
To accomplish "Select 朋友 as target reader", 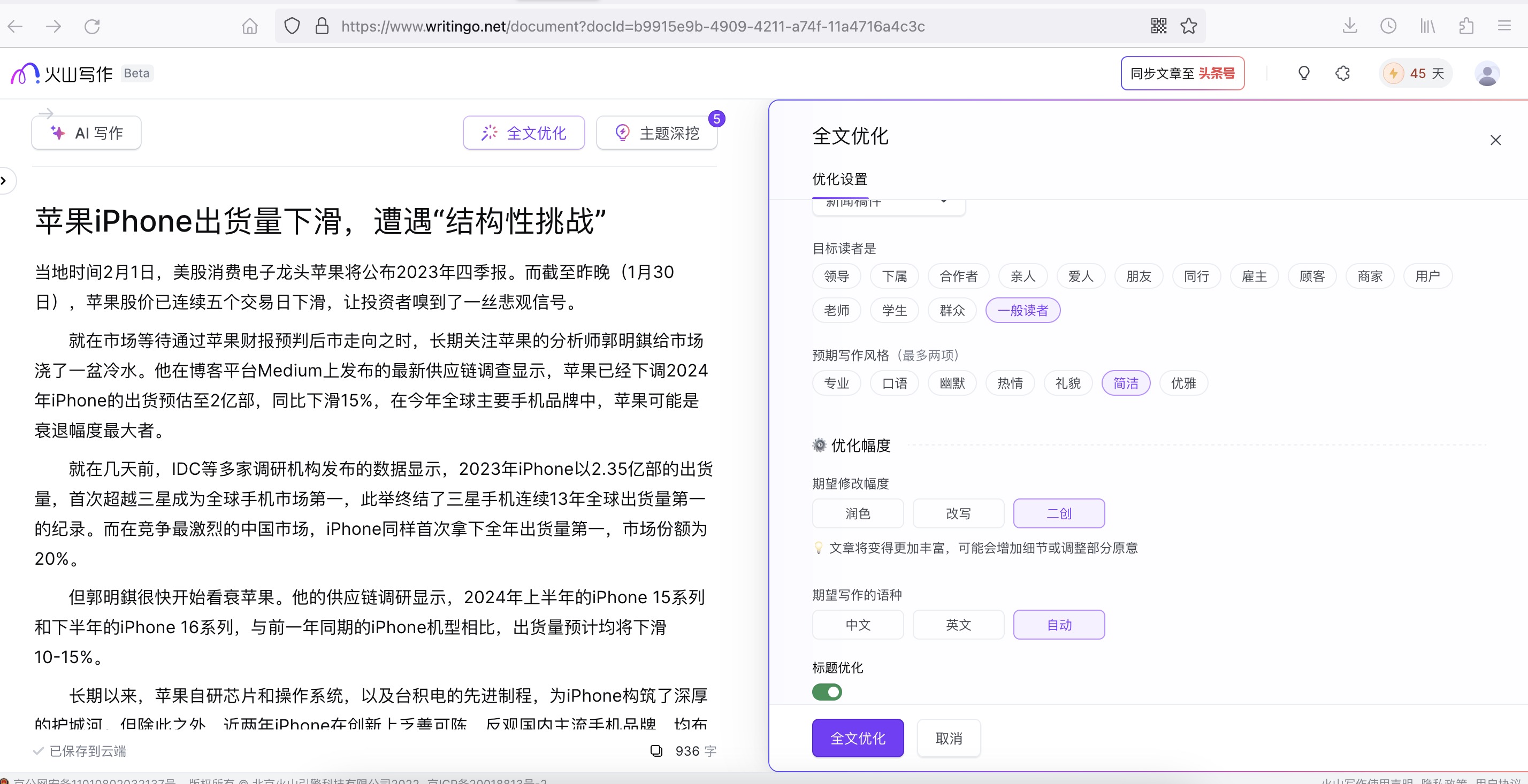I will [1139, 276].
